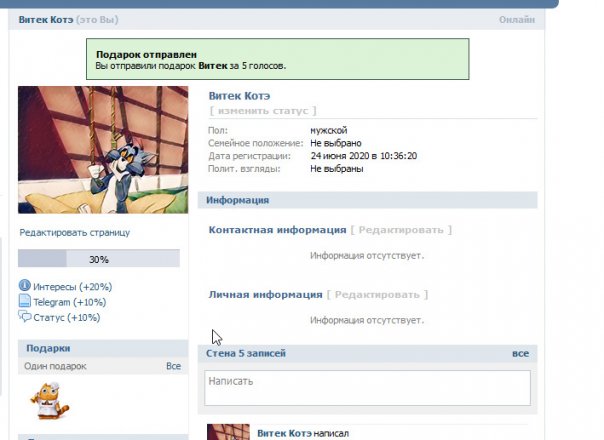Click the Подарки section header
This screenshot has height=440, width=604.
point(103,348)
